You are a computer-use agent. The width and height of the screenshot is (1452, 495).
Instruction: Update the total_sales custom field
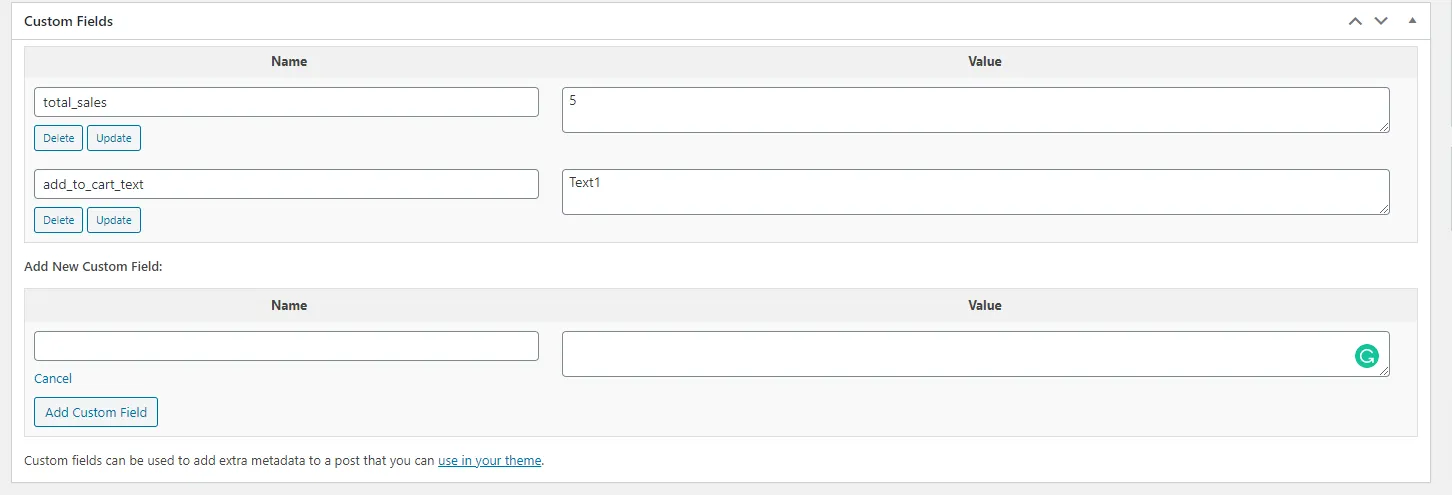pyautogui.click(x=114, y=138)
